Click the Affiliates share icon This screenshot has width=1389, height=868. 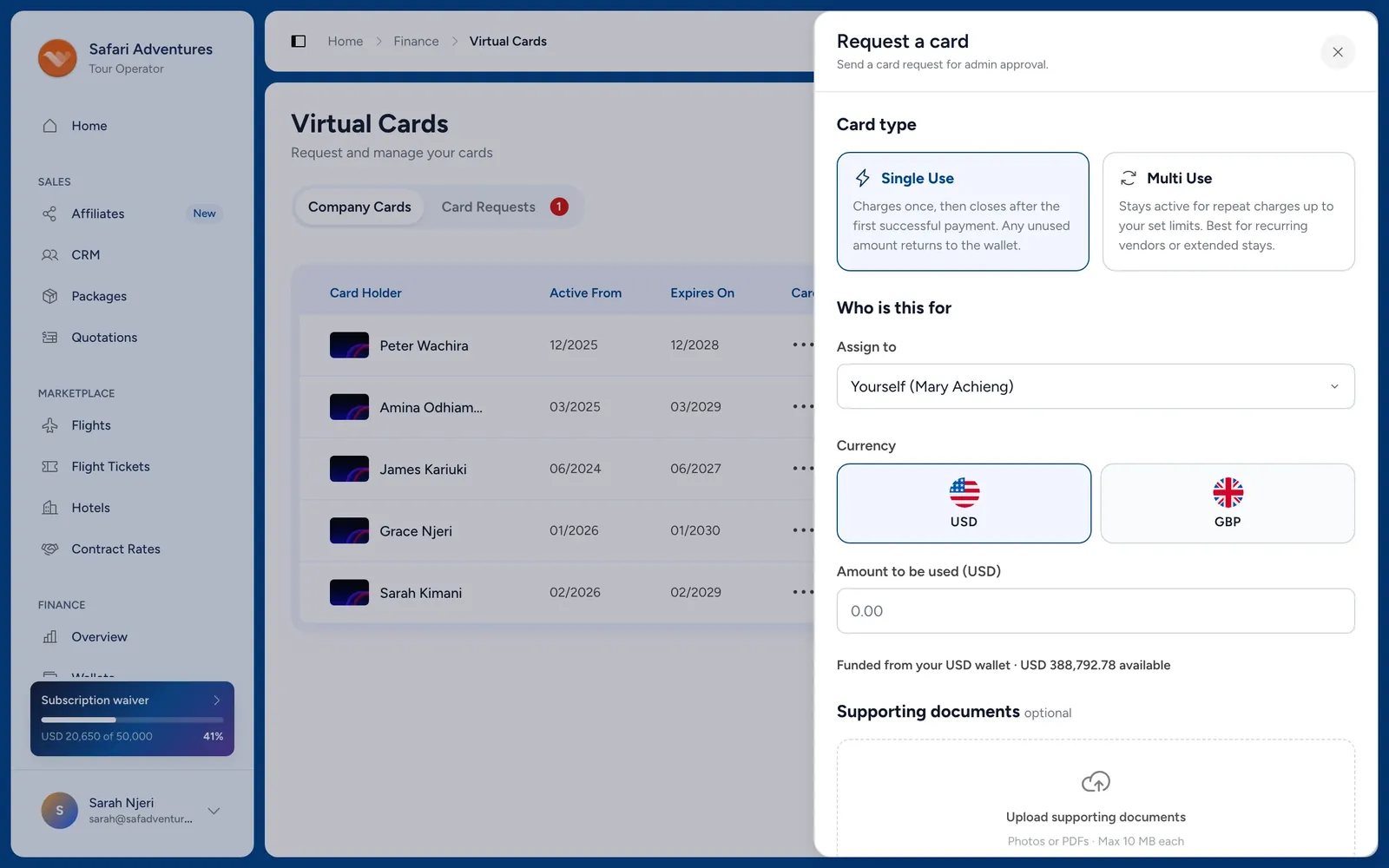coord(50,214)
